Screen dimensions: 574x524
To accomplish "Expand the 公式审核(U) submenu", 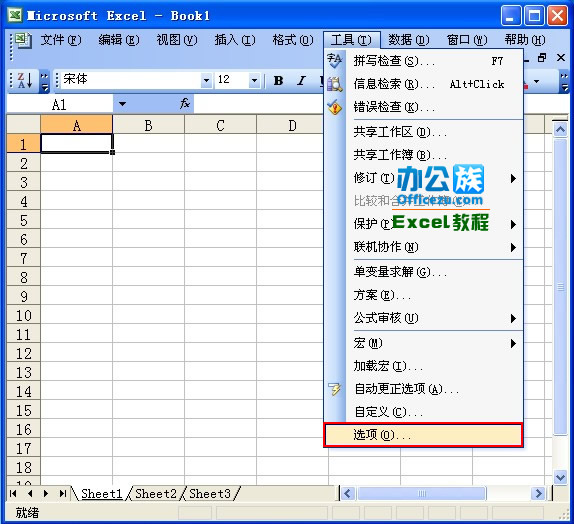I will (x=513, y=318).
